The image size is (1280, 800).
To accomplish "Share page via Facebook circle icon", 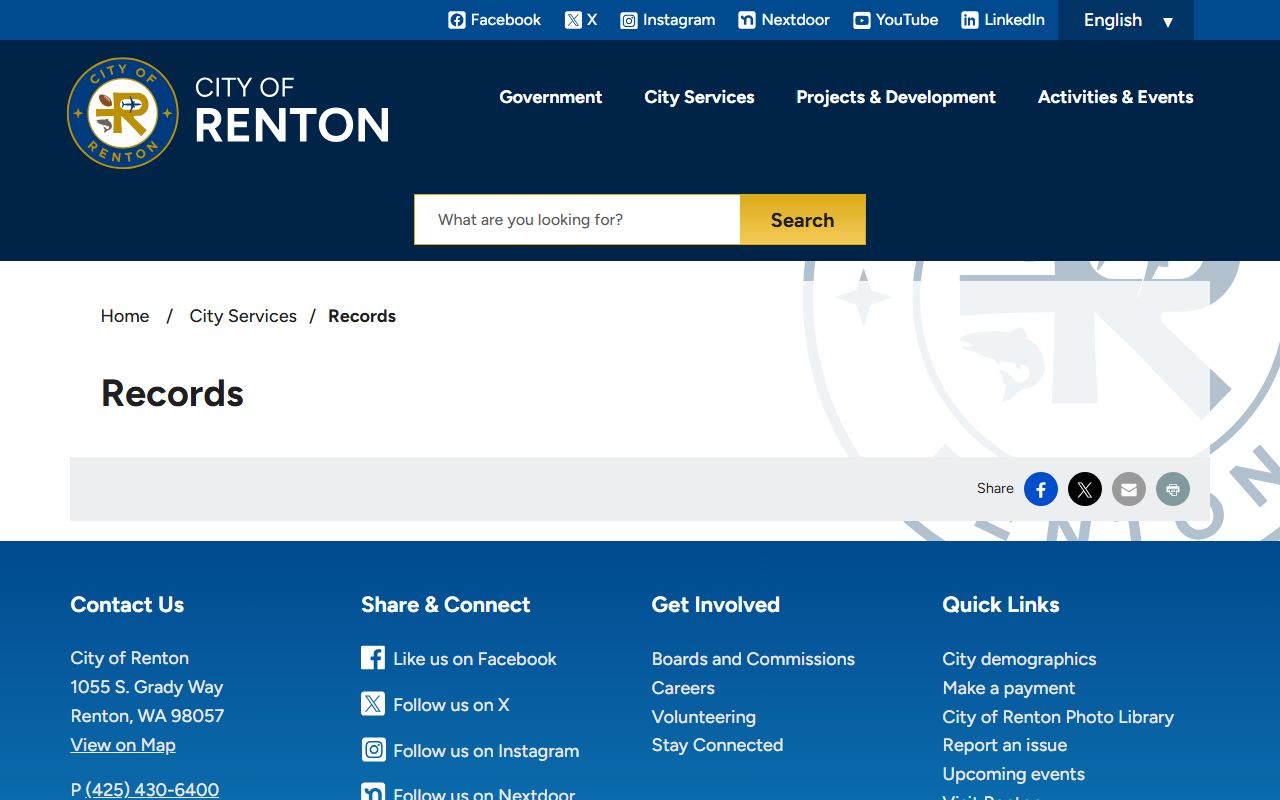I will click(x=1041, y=489).
